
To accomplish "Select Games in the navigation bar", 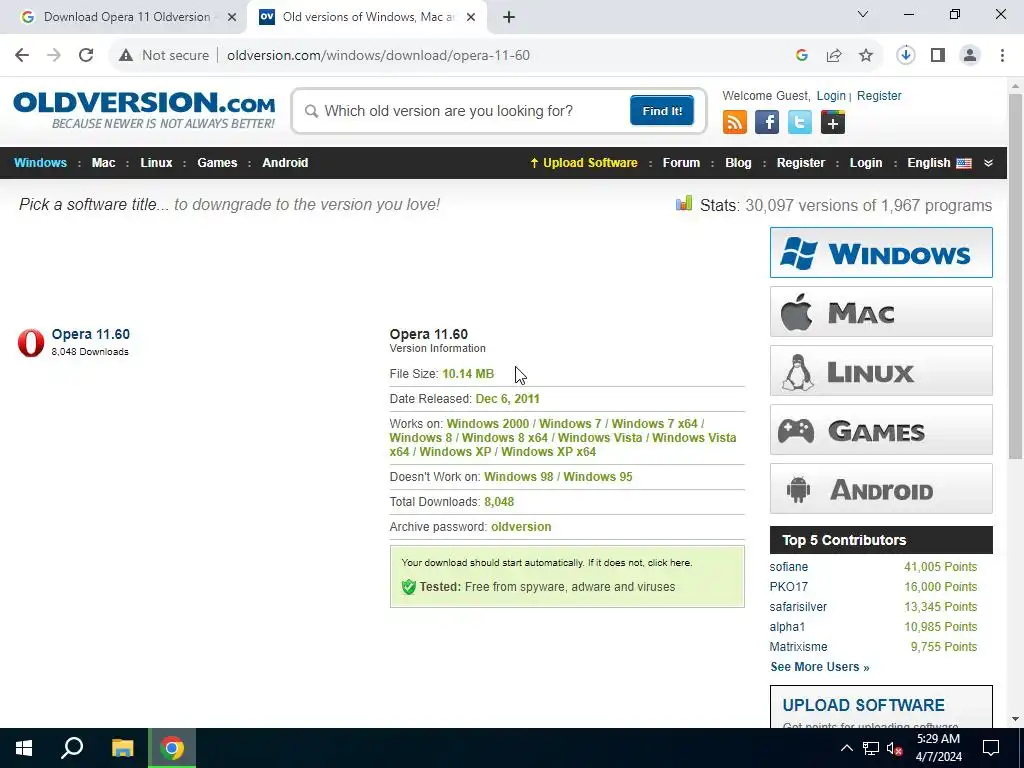I will [x=217, y=163].
